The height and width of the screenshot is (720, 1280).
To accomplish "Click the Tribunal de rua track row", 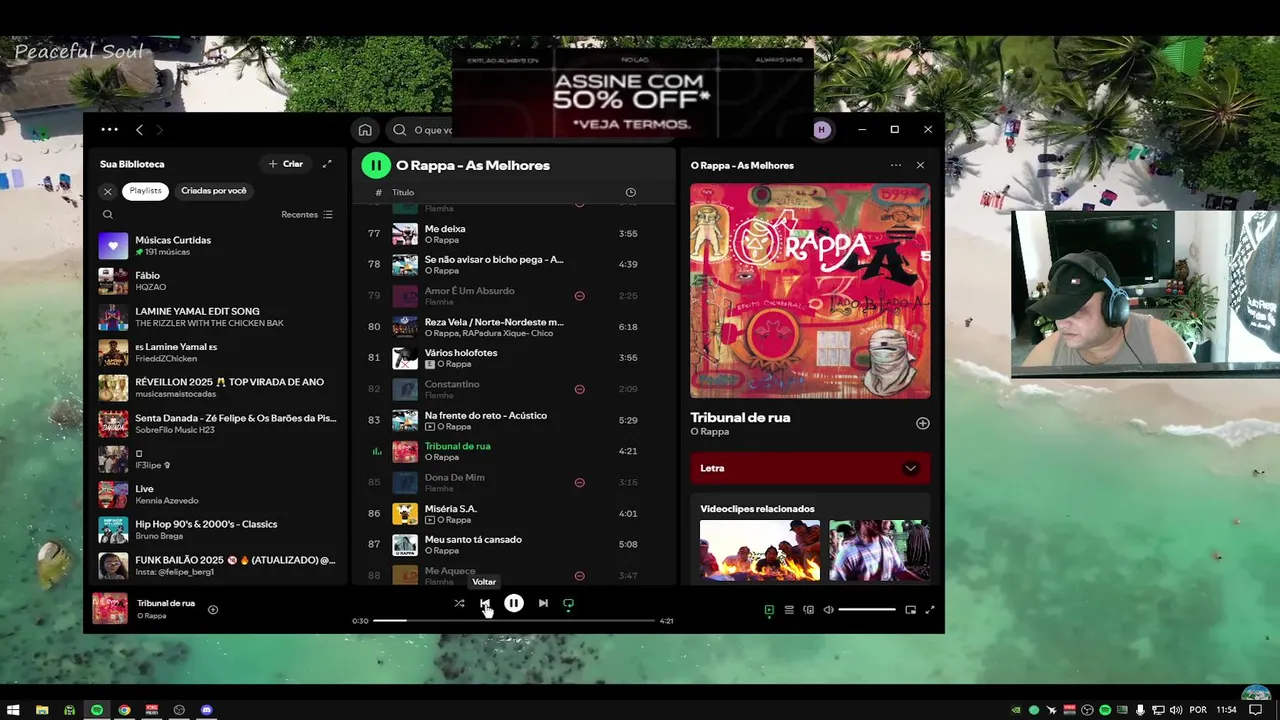I will [x=512, y=451].
